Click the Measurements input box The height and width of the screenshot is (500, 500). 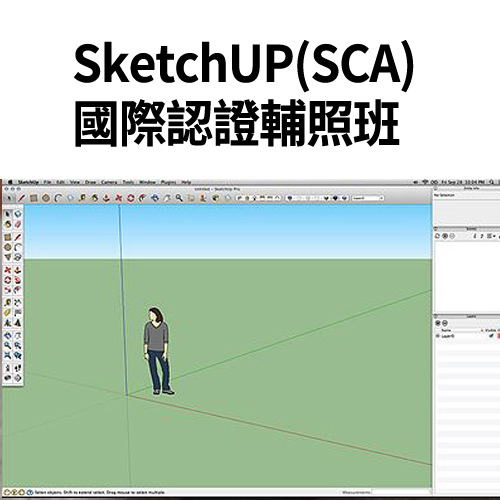point(401,492)
